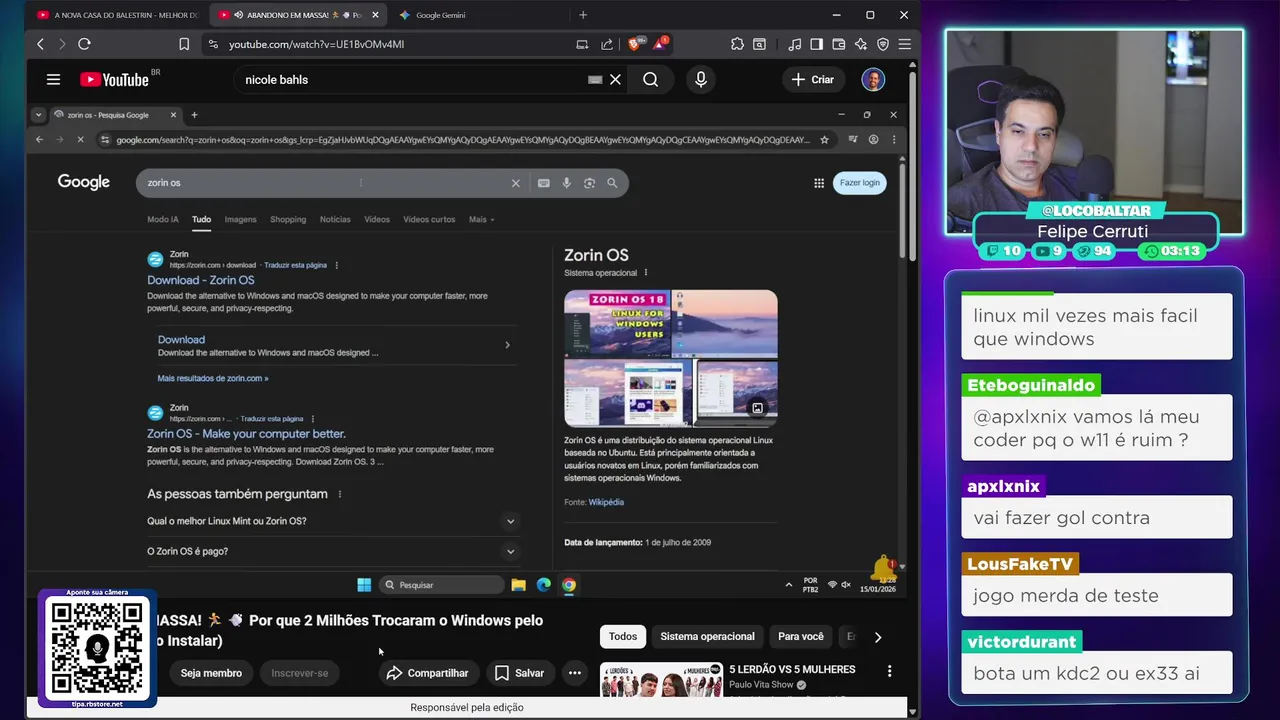The height and width of the screenshot is (720, 1280).
Task: Select the Todos filter chip
Action: point(623,636)
